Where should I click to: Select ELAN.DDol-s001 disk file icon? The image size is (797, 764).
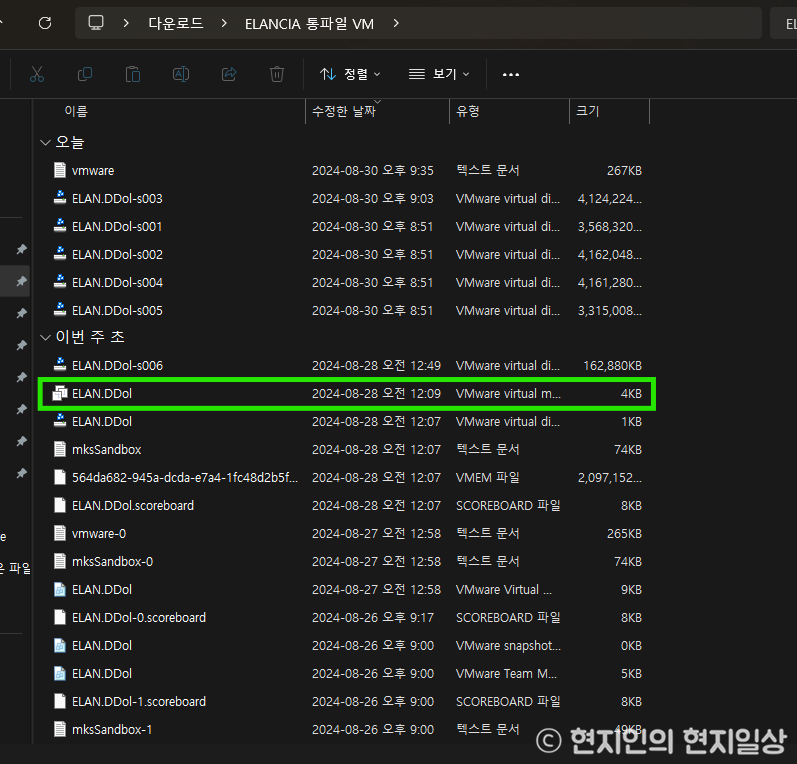click(60, 226)
